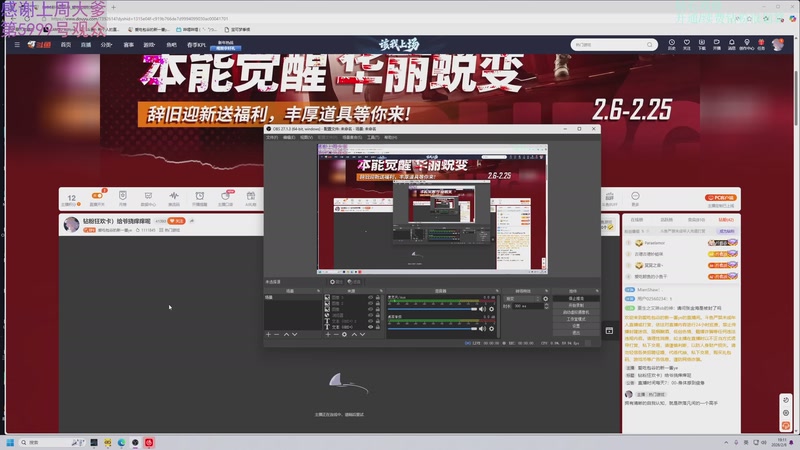This screenshot has width=800, height=450.
Task: Mute the 桌面音频 speaker icon in mixer
Action: (x=482, y=329)
